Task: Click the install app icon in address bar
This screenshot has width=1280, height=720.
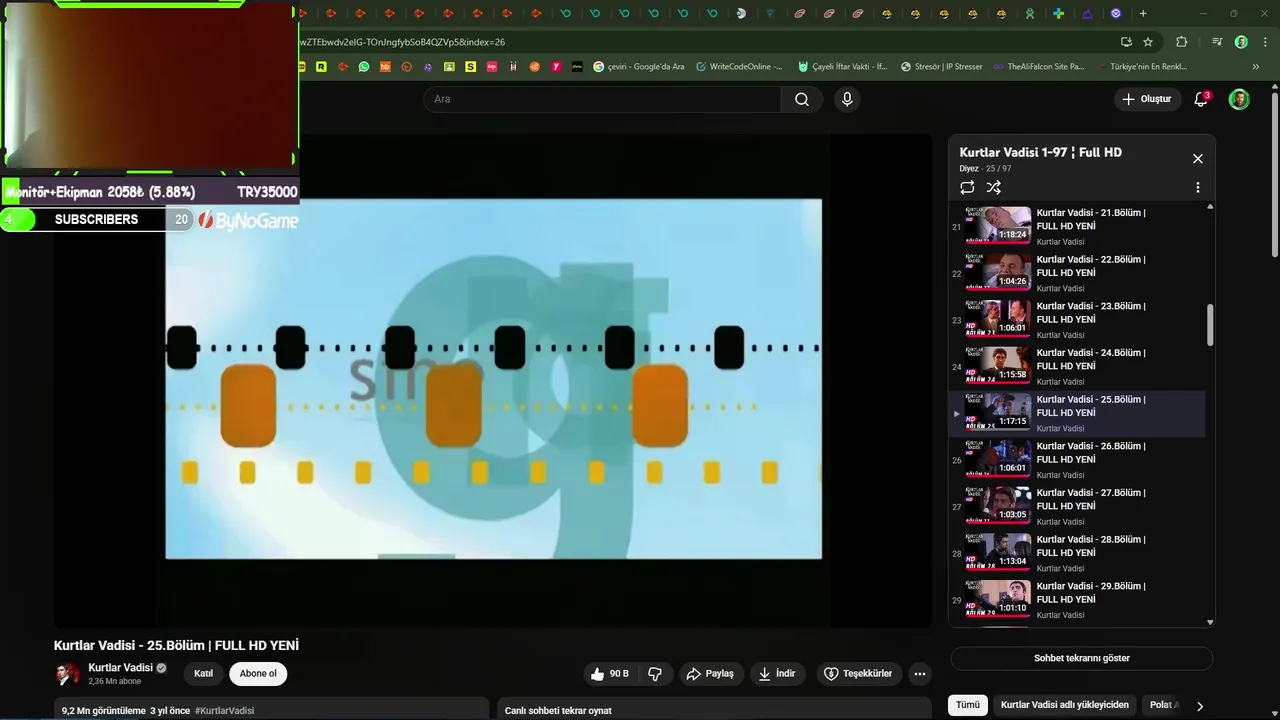Action: click(x=1126, y=42)
